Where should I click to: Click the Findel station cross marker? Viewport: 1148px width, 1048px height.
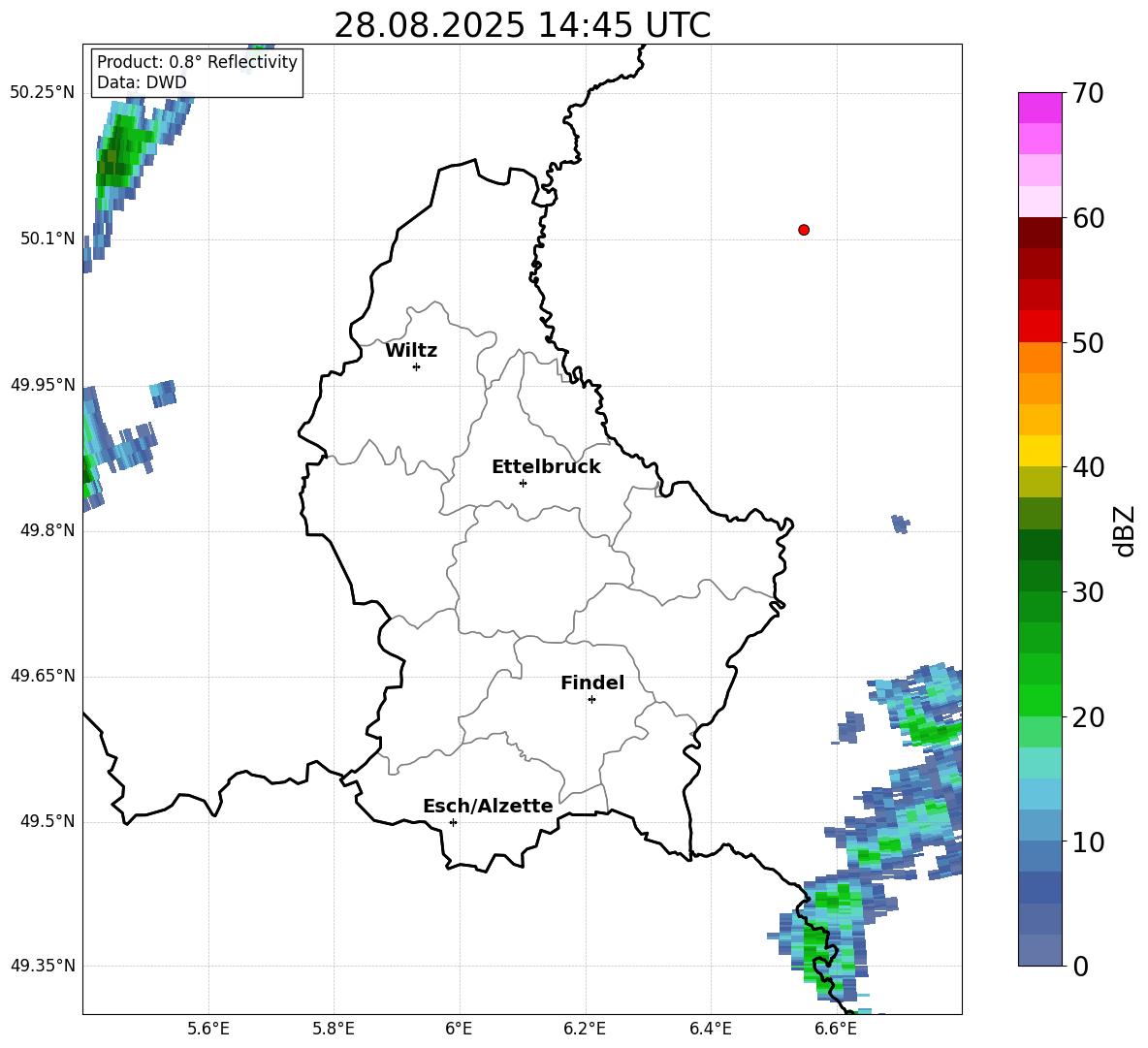click(x=591, y=700)
